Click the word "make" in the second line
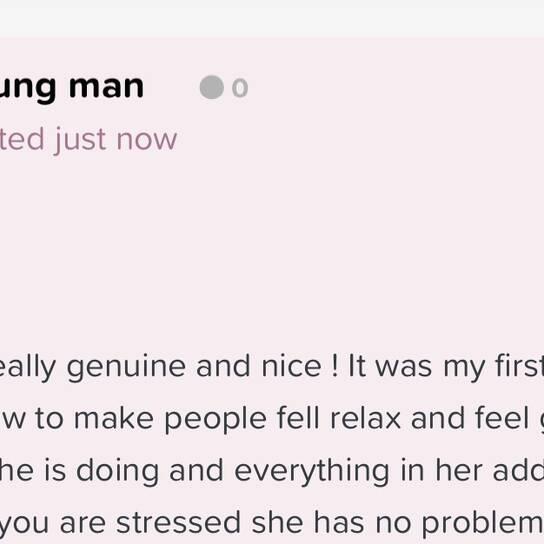544x544 pixels. pyautogui.click(x=113, y=418)
